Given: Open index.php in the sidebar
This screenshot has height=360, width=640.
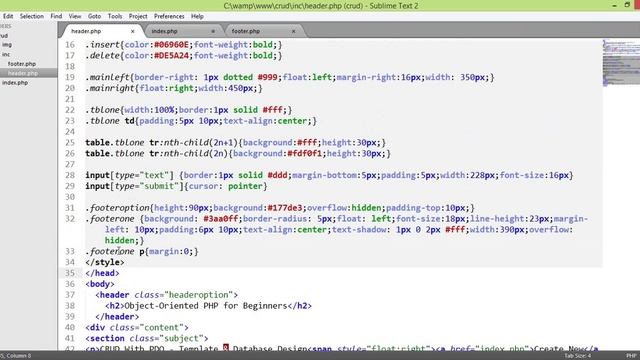Looking at the screenshot, I should coord(15,82).
